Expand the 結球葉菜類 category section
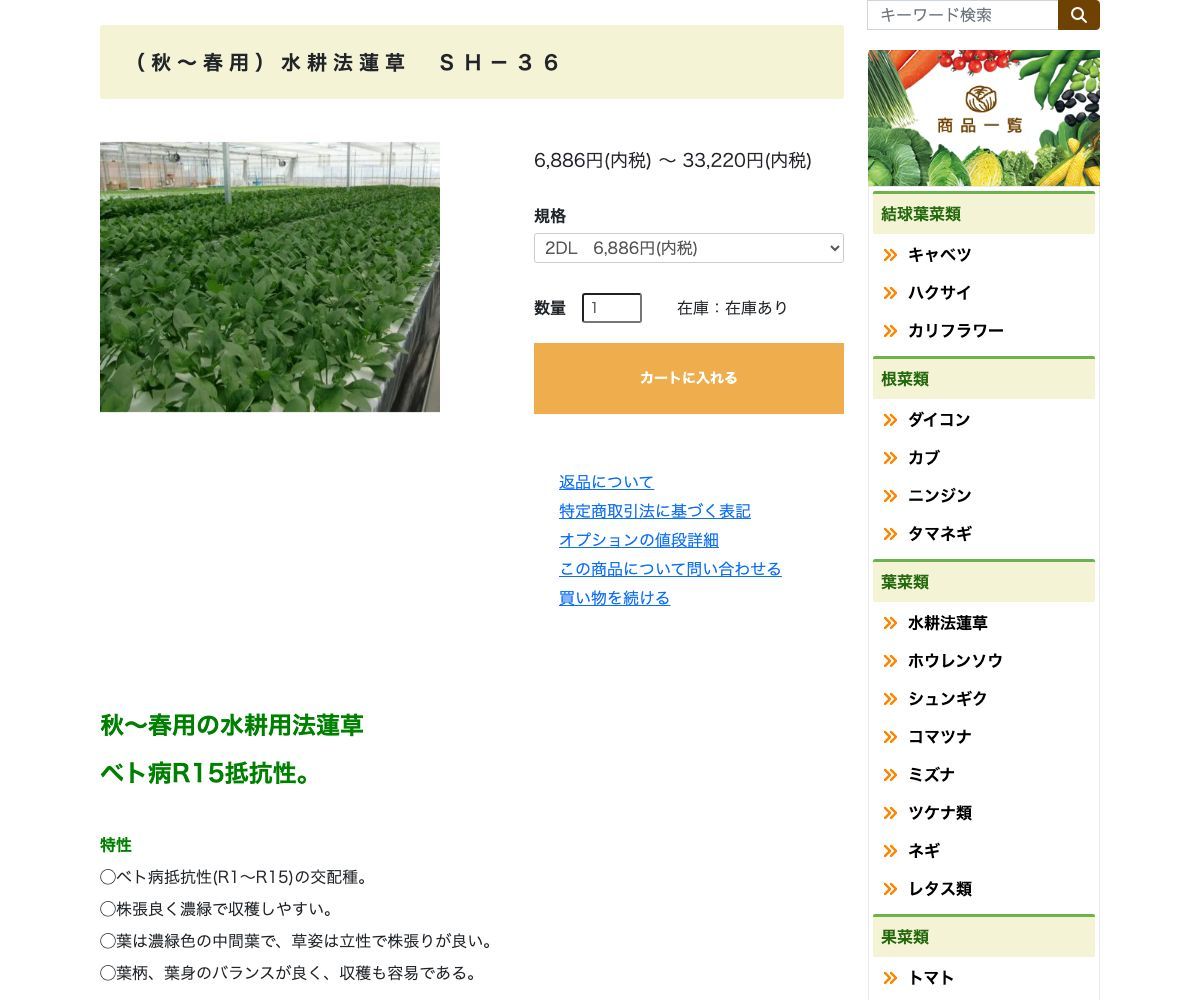 click(983, 214)
